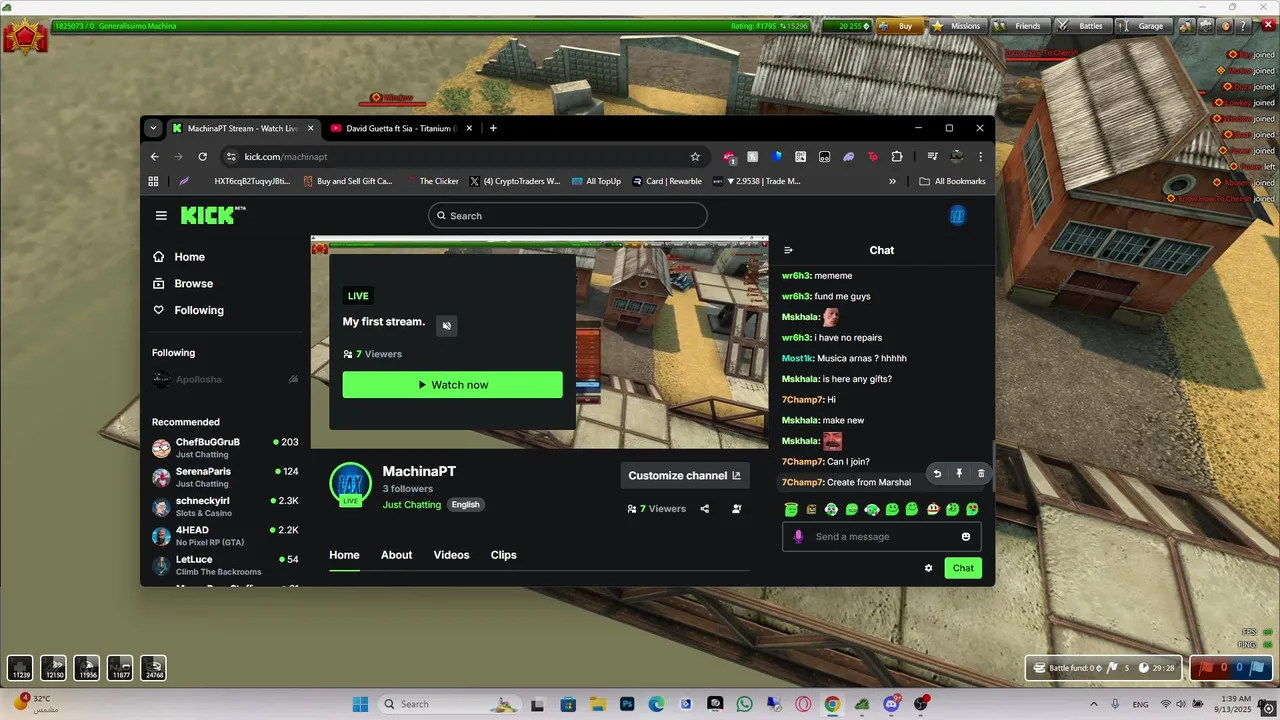Switch to the Clips tab

coord(504,555)
